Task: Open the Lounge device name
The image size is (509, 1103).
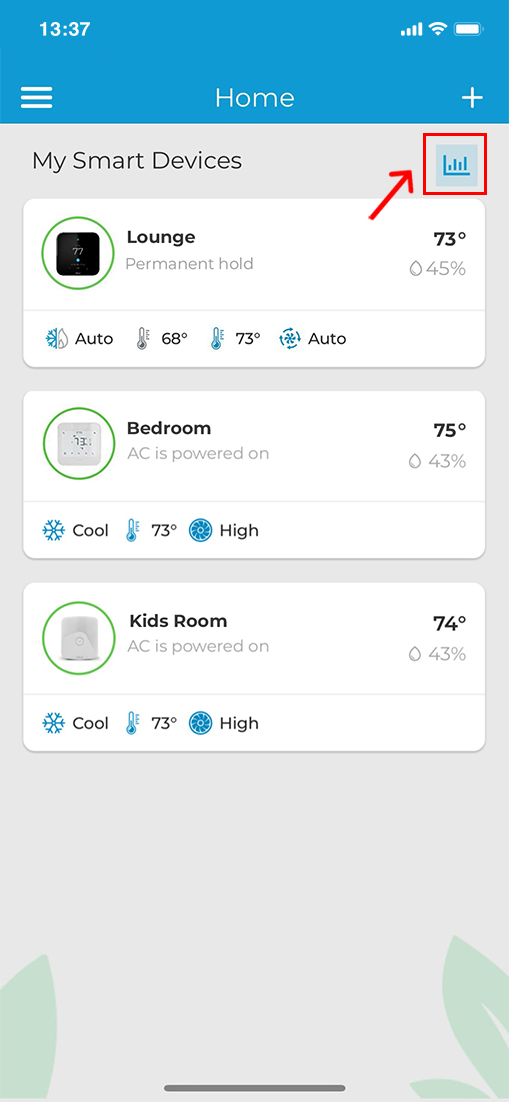Action: (x=161, y=237)
